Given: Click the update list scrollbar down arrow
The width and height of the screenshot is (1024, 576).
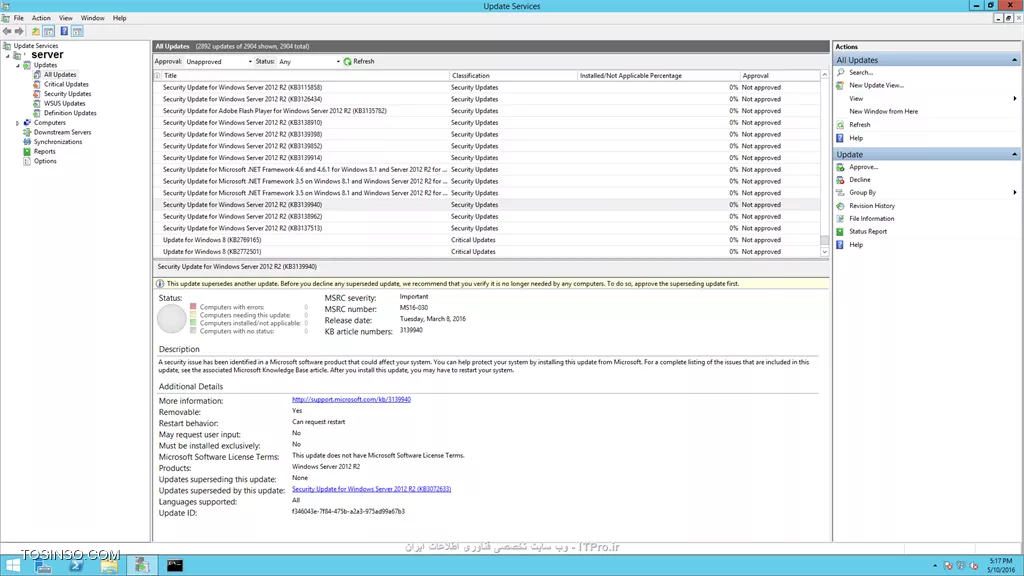Looking at the screenshot, I should point(824,252).
